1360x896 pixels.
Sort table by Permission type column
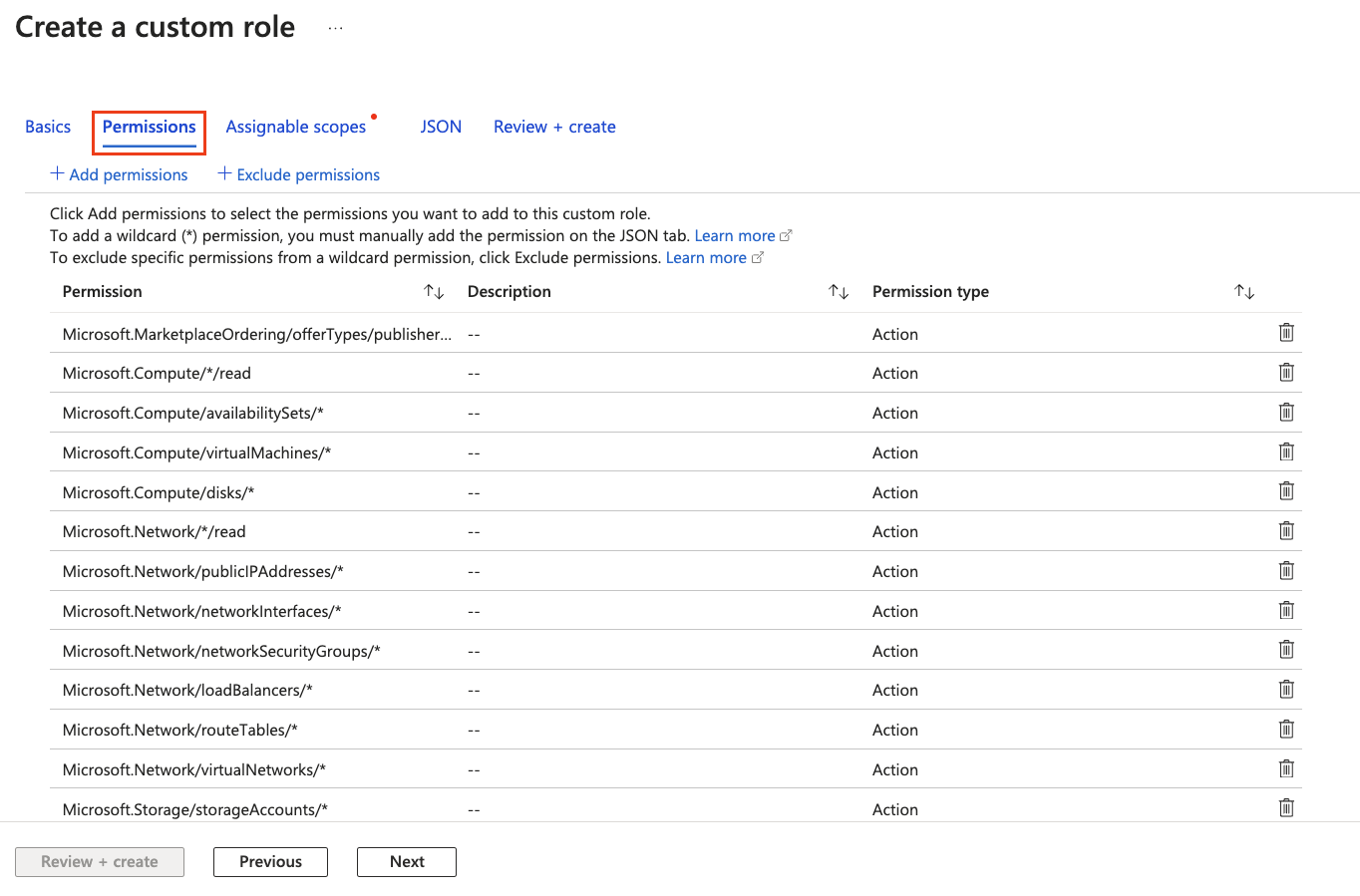[x=1244, y=292]
